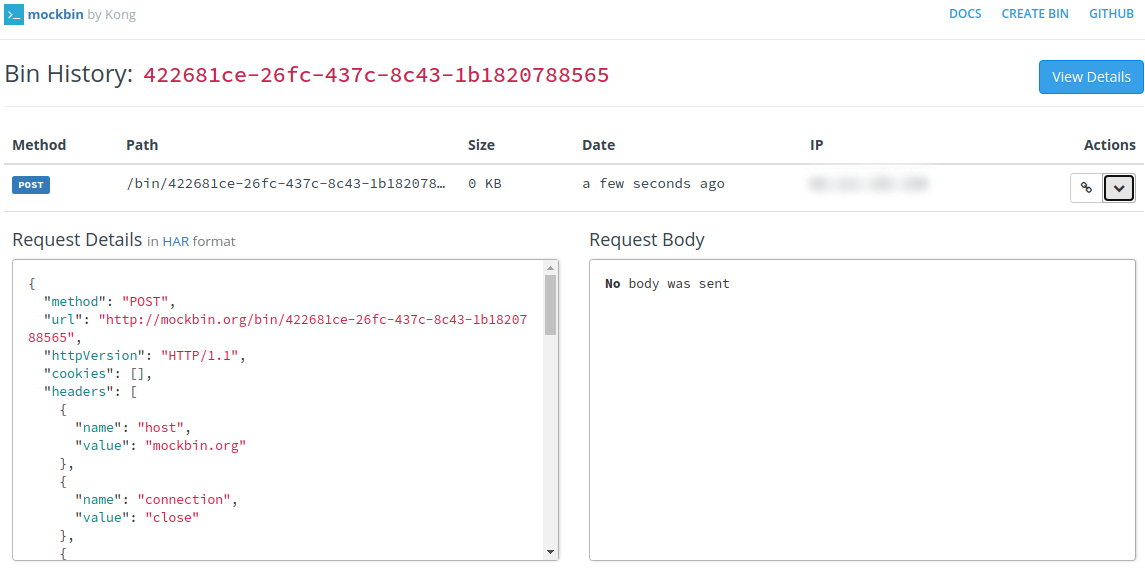Click the "value": "close" line

point(138,518)
